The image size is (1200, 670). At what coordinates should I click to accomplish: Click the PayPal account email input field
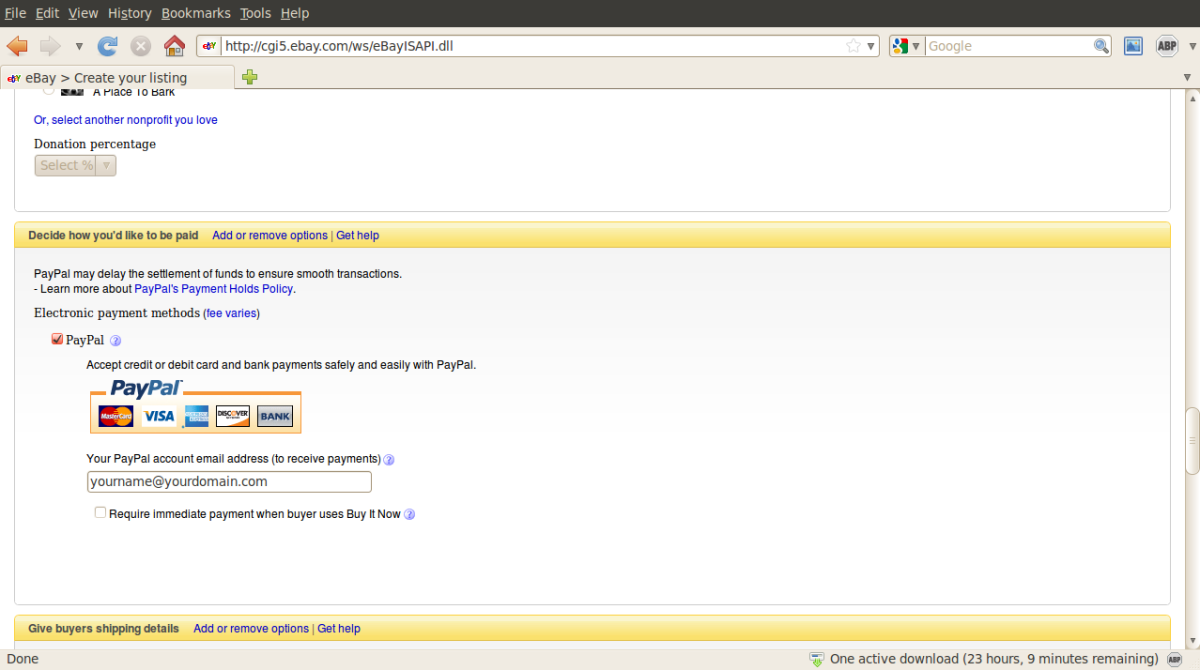click(229, 481)
